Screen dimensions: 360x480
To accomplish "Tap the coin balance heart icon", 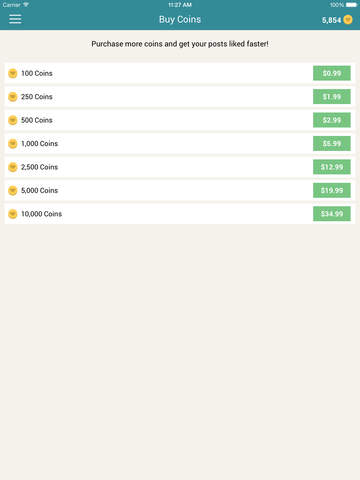I will (x=348, y=20).
